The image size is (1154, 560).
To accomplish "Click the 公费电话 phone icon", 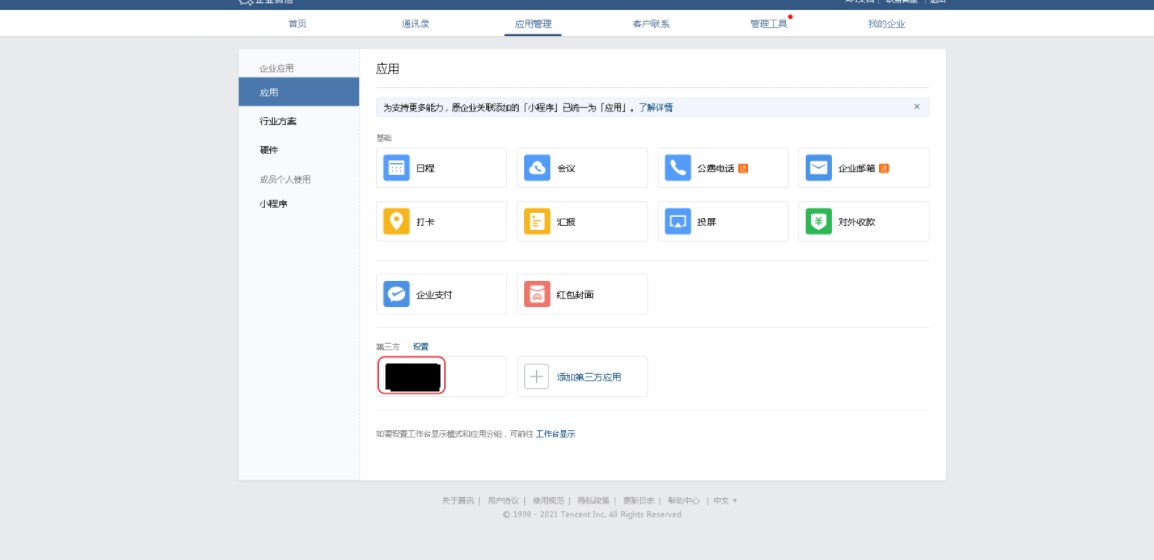I will (678, 168).
